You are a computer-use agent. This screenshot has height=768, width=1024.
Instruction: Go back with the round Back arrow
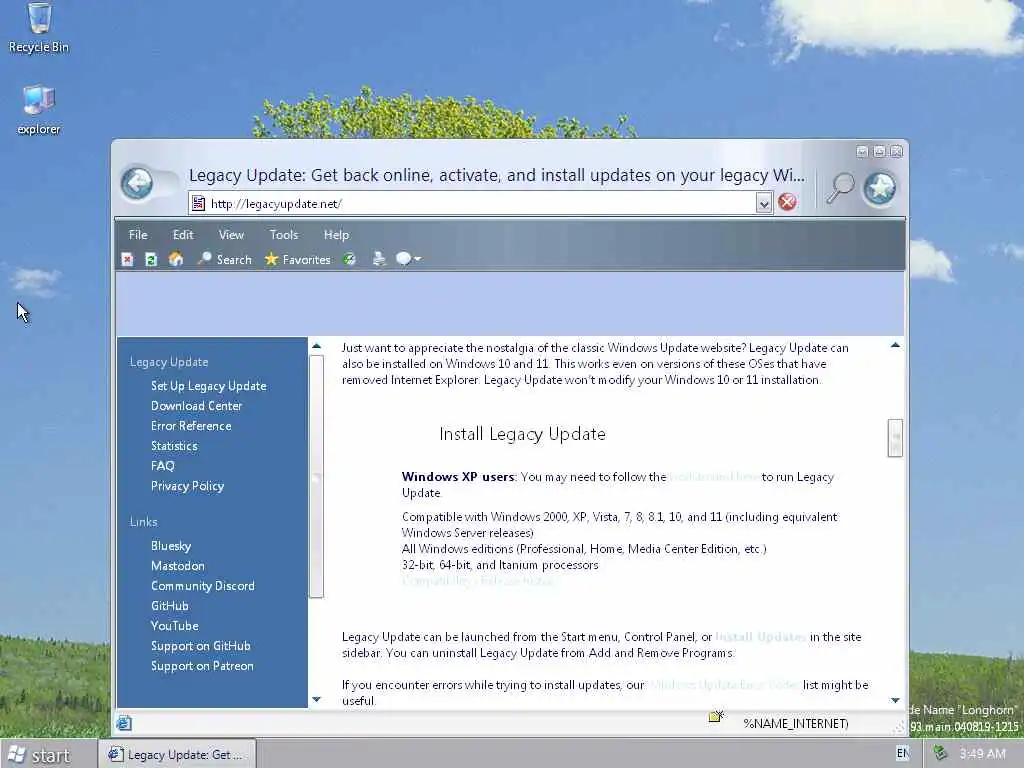pyautogui.click(x=137, y=183)
